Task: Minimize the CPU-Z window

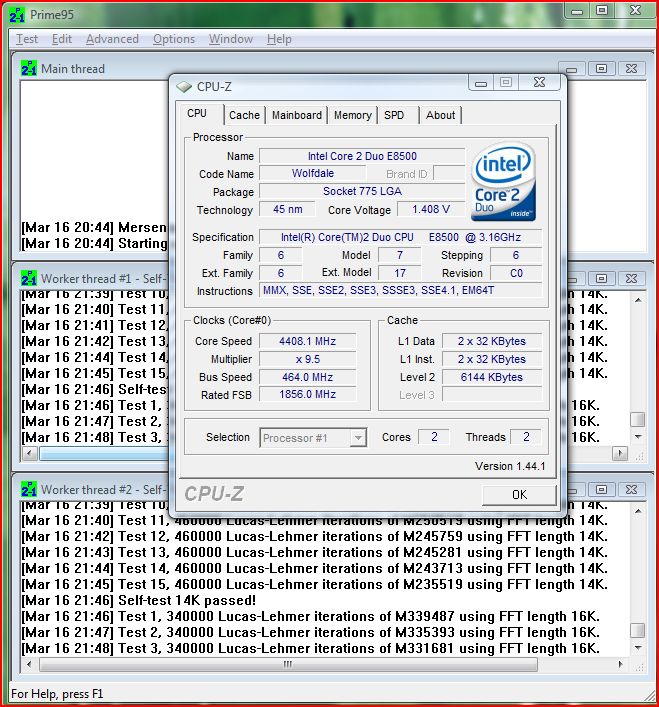Action: [x=481, y=83]
